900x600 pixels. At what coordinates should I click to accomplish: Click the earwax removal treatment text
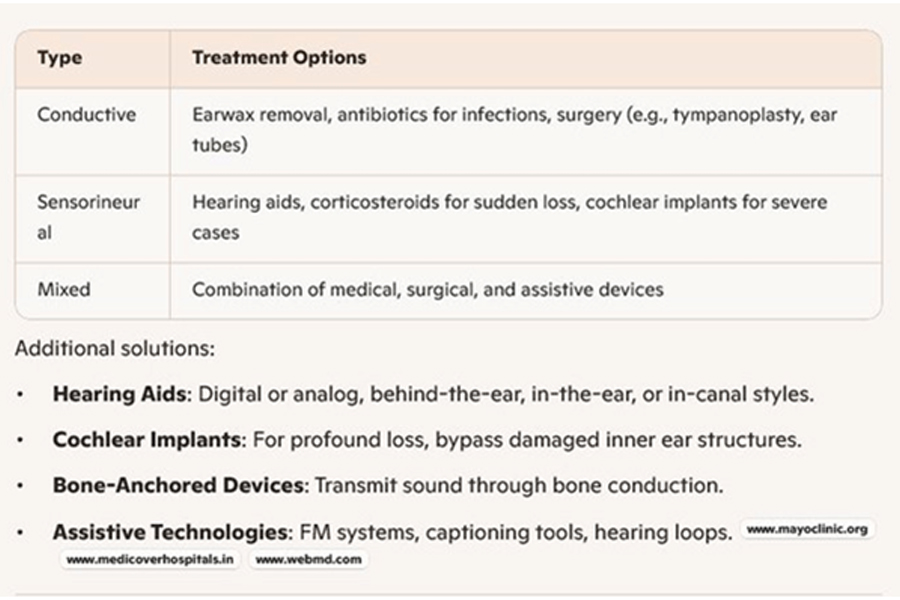point(261,114)
